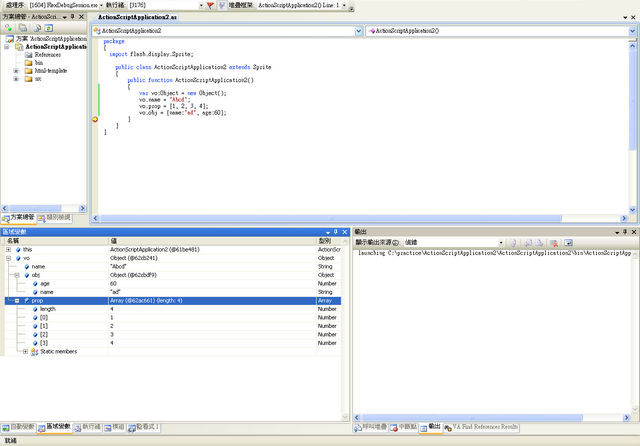Switch to the 中斷點 Breakpoints tab

(x=403, y=427)
